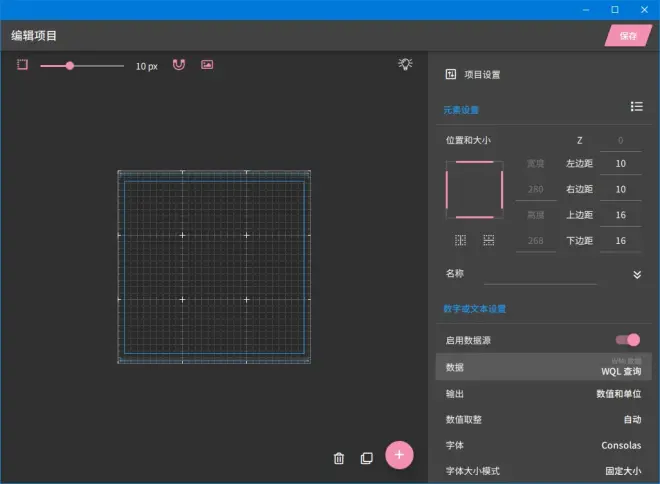The image size is (660, 484).
Task: Toggle the magnet snap icon
Action: click(x=179, y=65)
